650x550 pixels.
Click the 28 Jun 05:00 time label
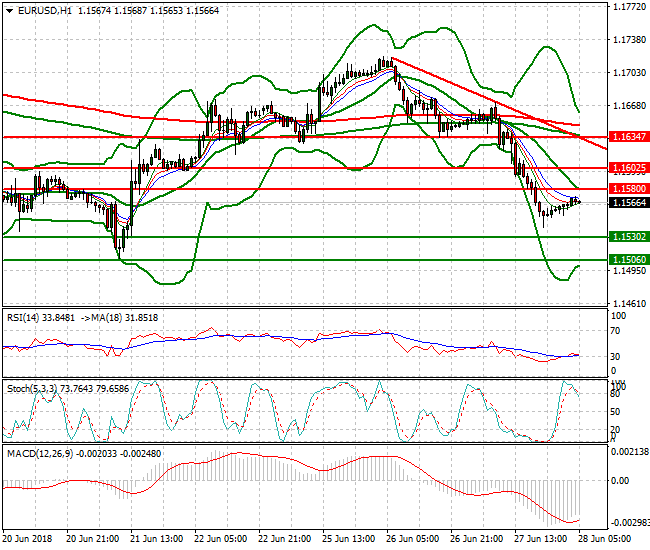[x=604, y=539]
